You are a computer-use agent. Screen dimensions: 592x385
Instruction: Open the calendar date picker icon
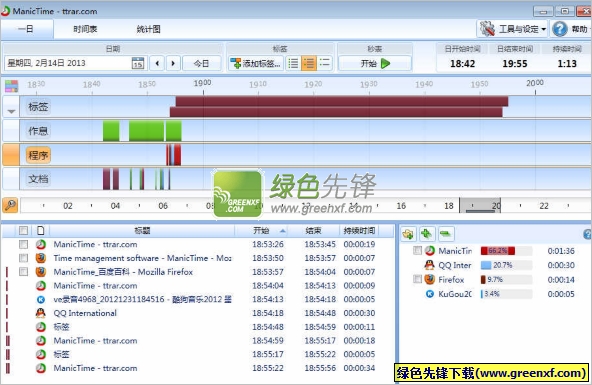138,63
